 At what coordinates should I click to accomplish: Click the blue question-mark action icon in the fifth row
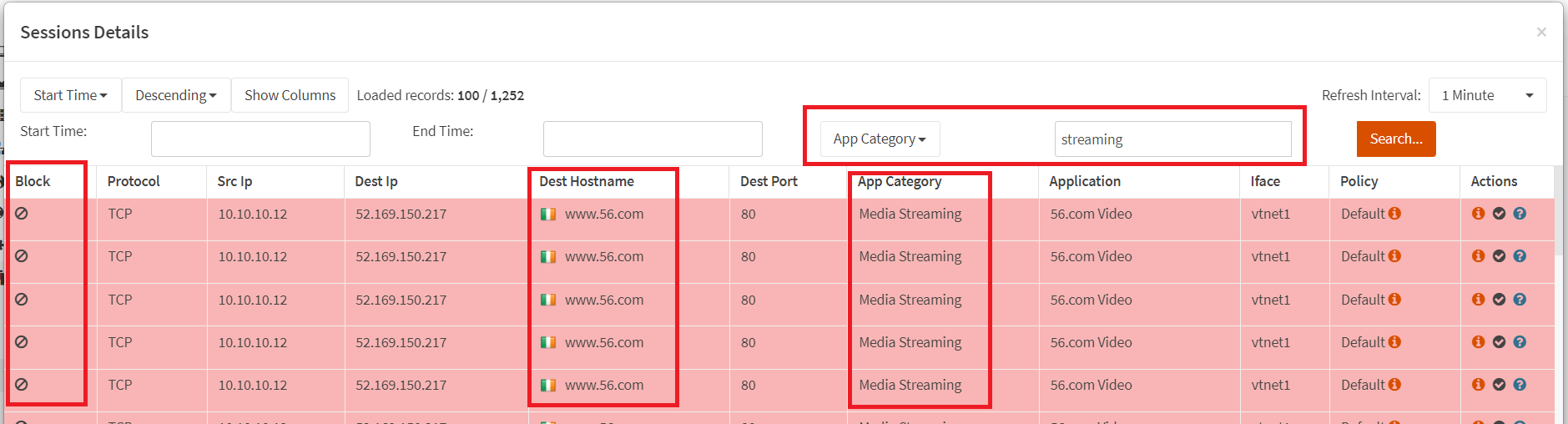(1520, 385)
